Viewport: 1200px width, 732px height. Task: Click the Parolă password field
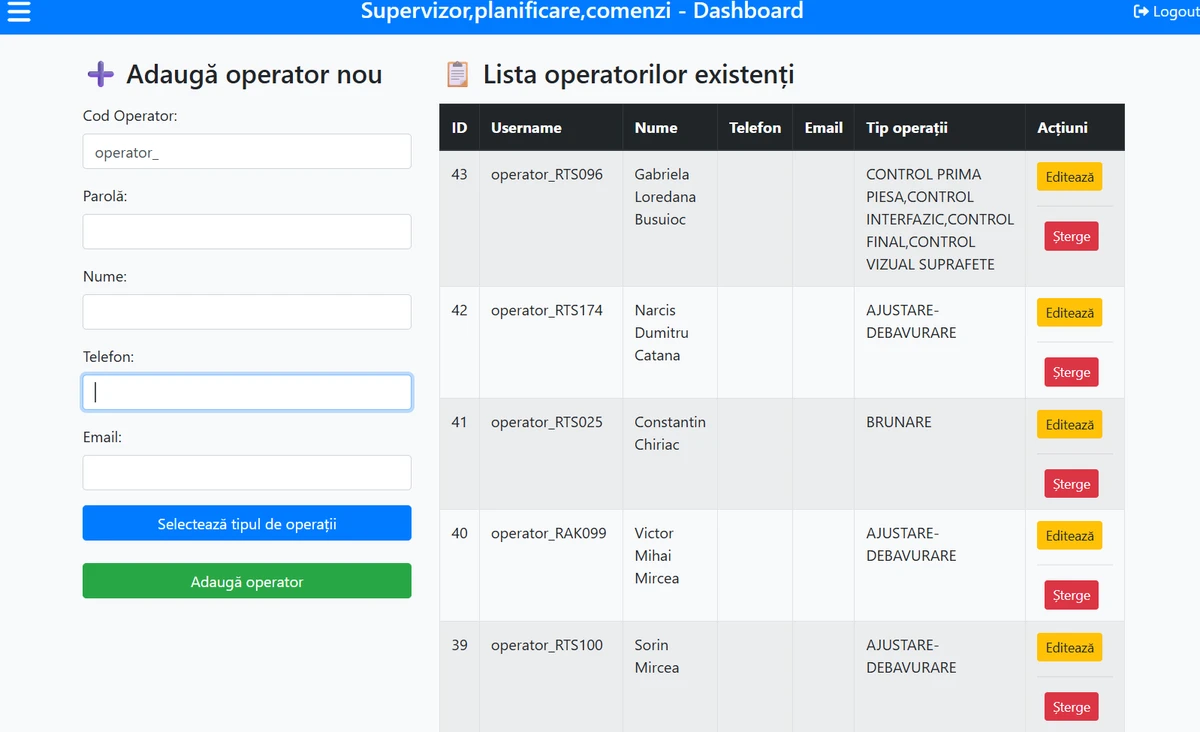click(x=246, y=231)
